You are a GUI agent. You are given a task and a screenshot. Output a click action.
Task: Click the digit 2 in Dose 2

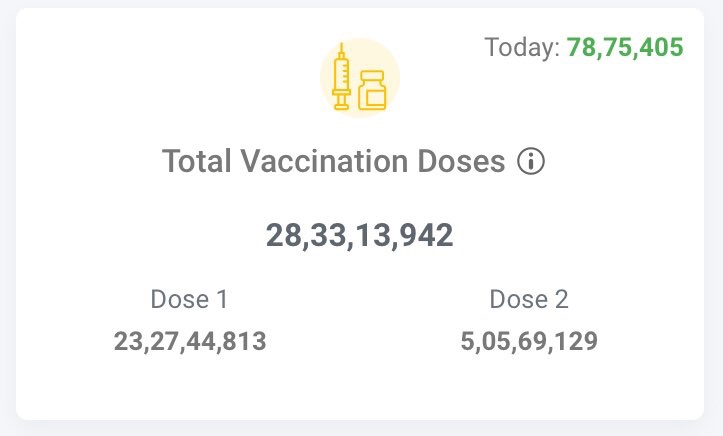pyautogui.click(x=562, y=299)
